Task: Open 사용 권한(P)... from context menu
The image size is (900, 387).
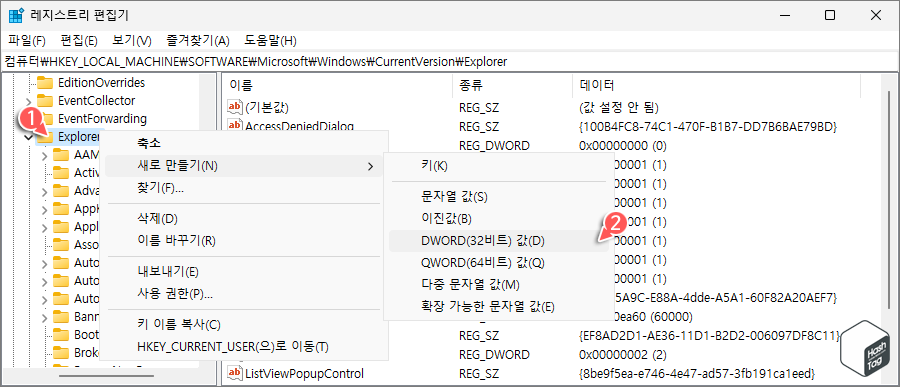Action: (244, 294)
